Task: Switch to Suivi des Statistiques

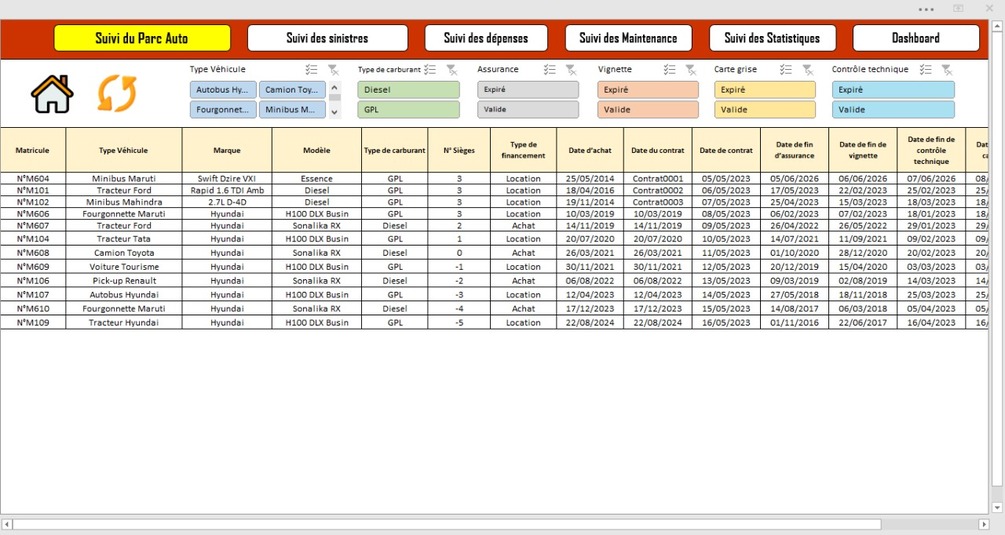Action: (772, 38)
